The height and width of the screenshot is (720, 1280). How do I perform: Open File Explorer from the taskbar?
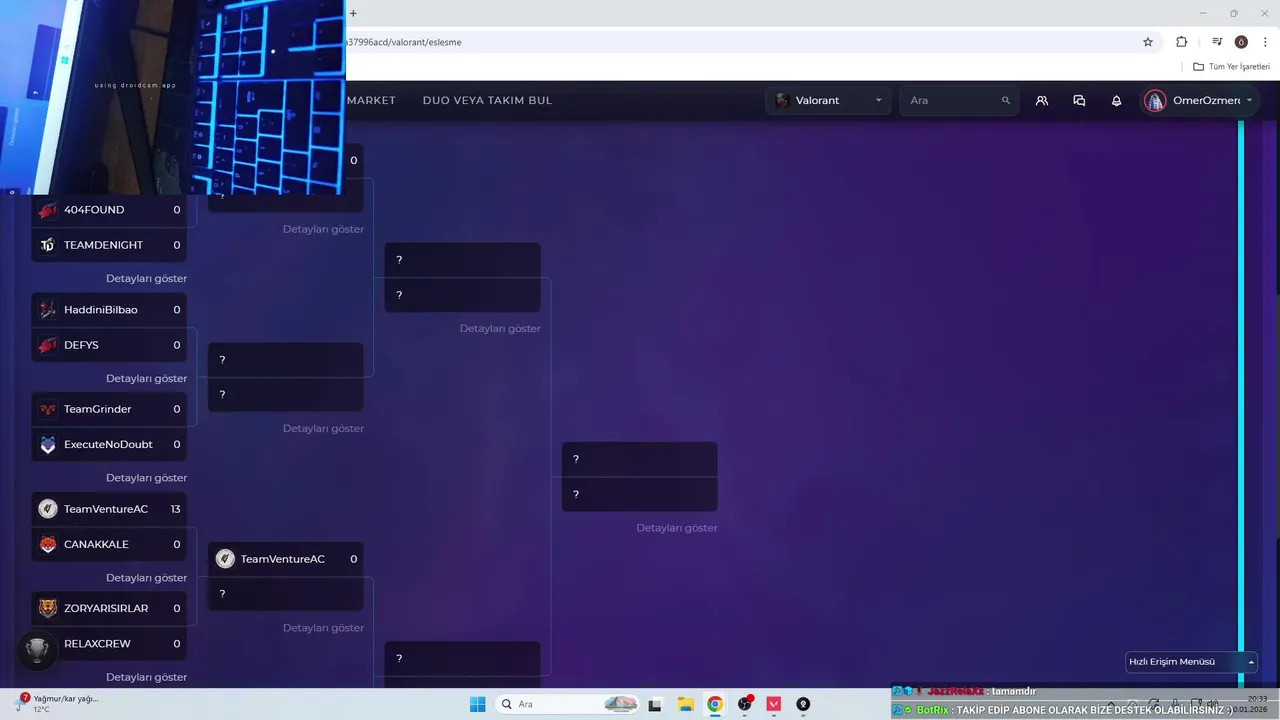pos(685,704)
